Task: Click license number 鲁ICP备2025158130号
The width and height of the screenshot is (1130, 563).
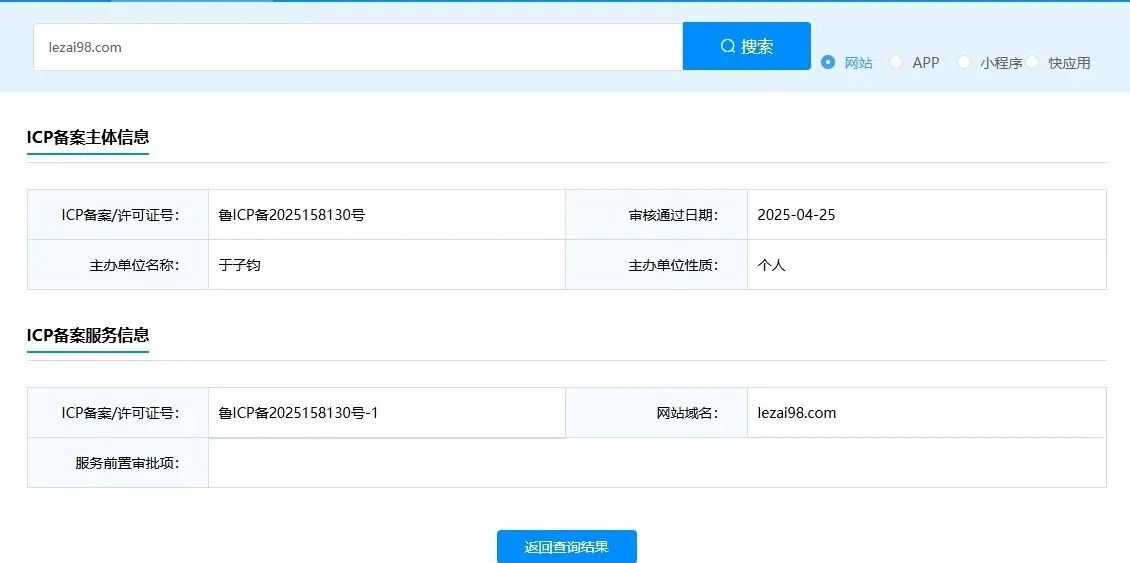Action: coord(292,215)
